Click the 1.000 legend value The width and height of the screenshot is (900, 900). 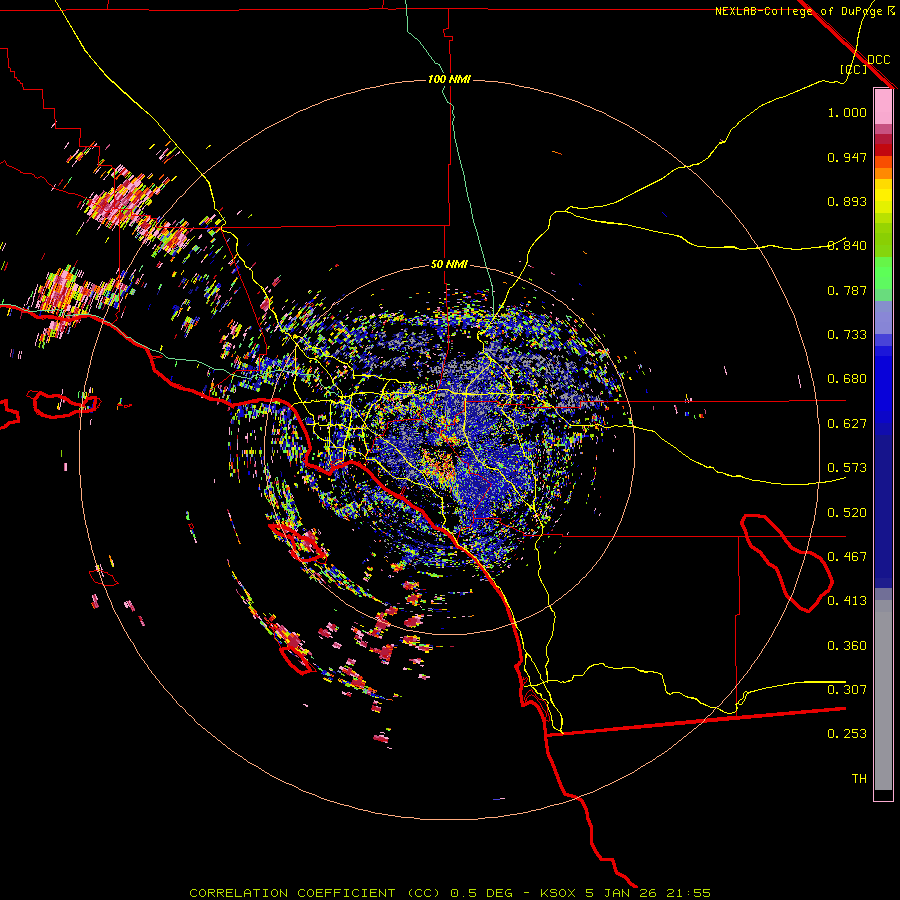tap(847, 112)
